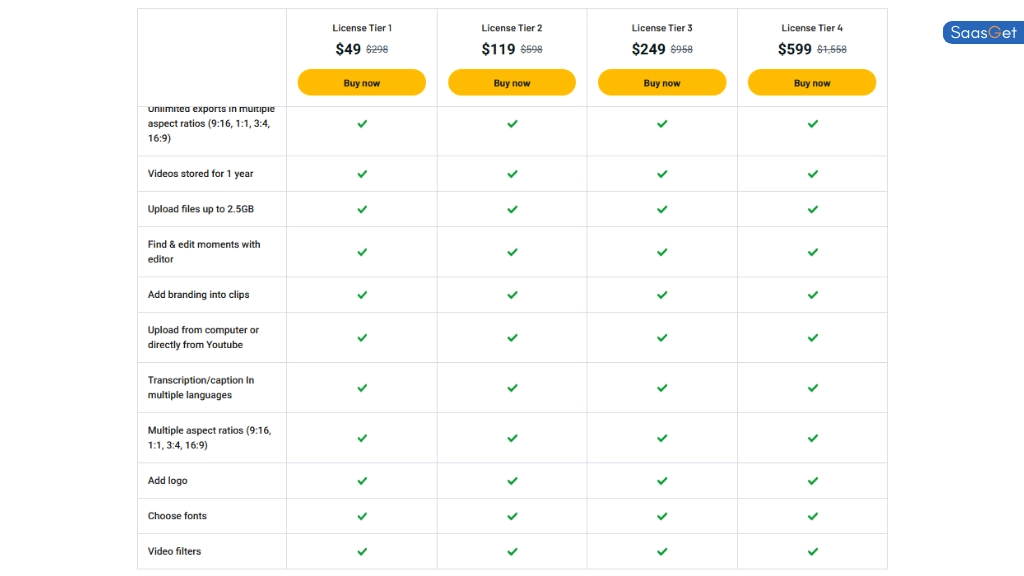Click Tier 4 checkmark for Add branding into clips
This screenshot has width=1024, height=576.
812,295
